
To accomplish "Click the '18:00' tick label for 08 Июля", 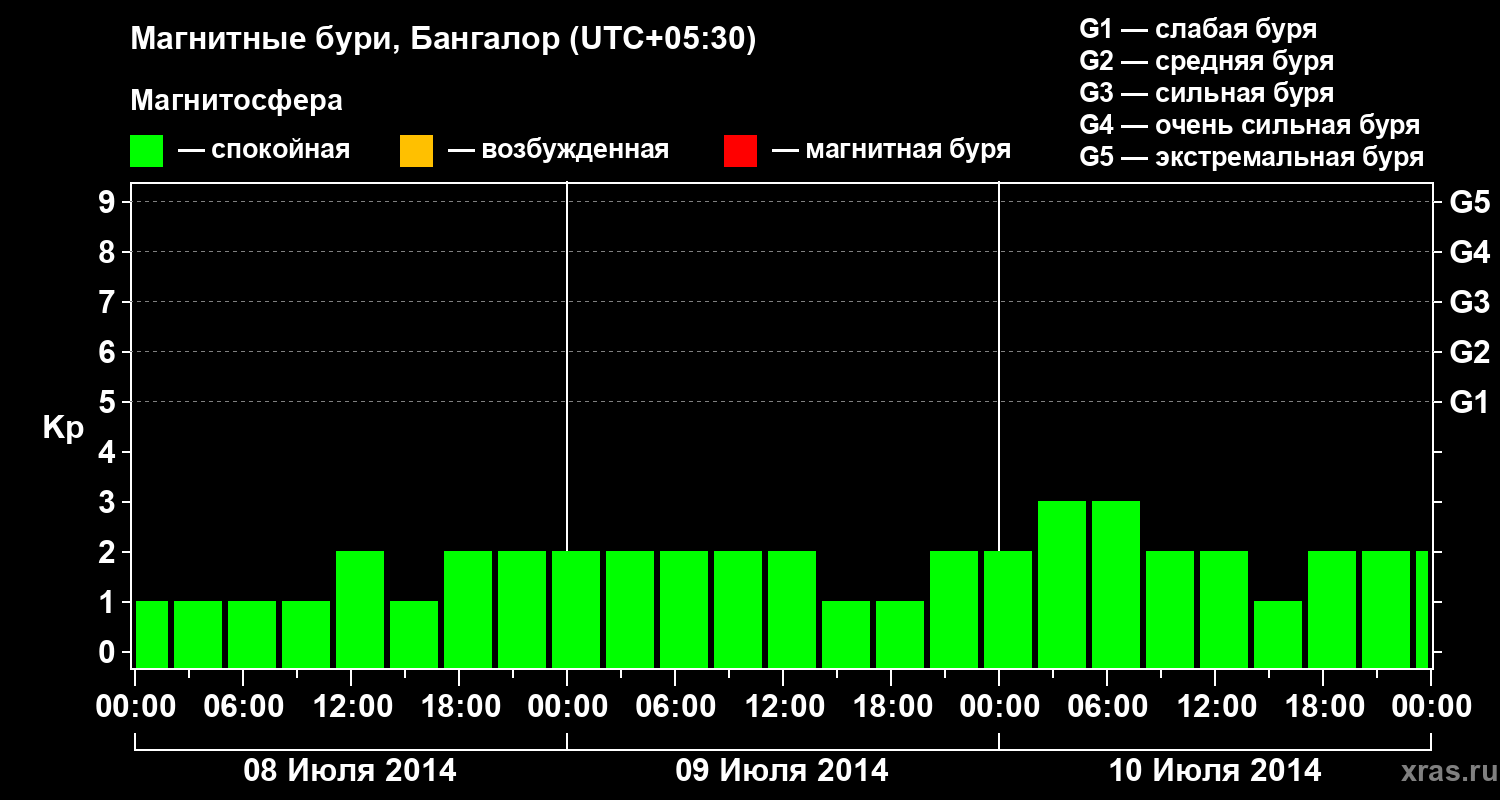I will pyautogui.click(x=460, y=706).
